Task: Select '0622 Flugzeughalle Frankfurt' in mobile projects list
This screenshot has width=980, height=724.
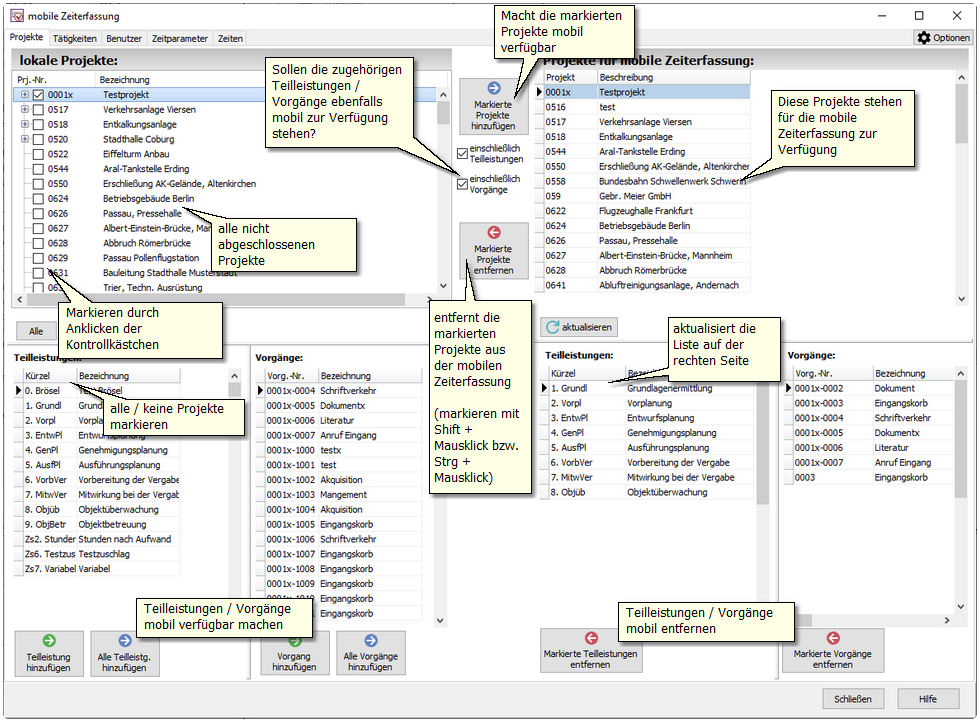Action: tap(647, 211)
